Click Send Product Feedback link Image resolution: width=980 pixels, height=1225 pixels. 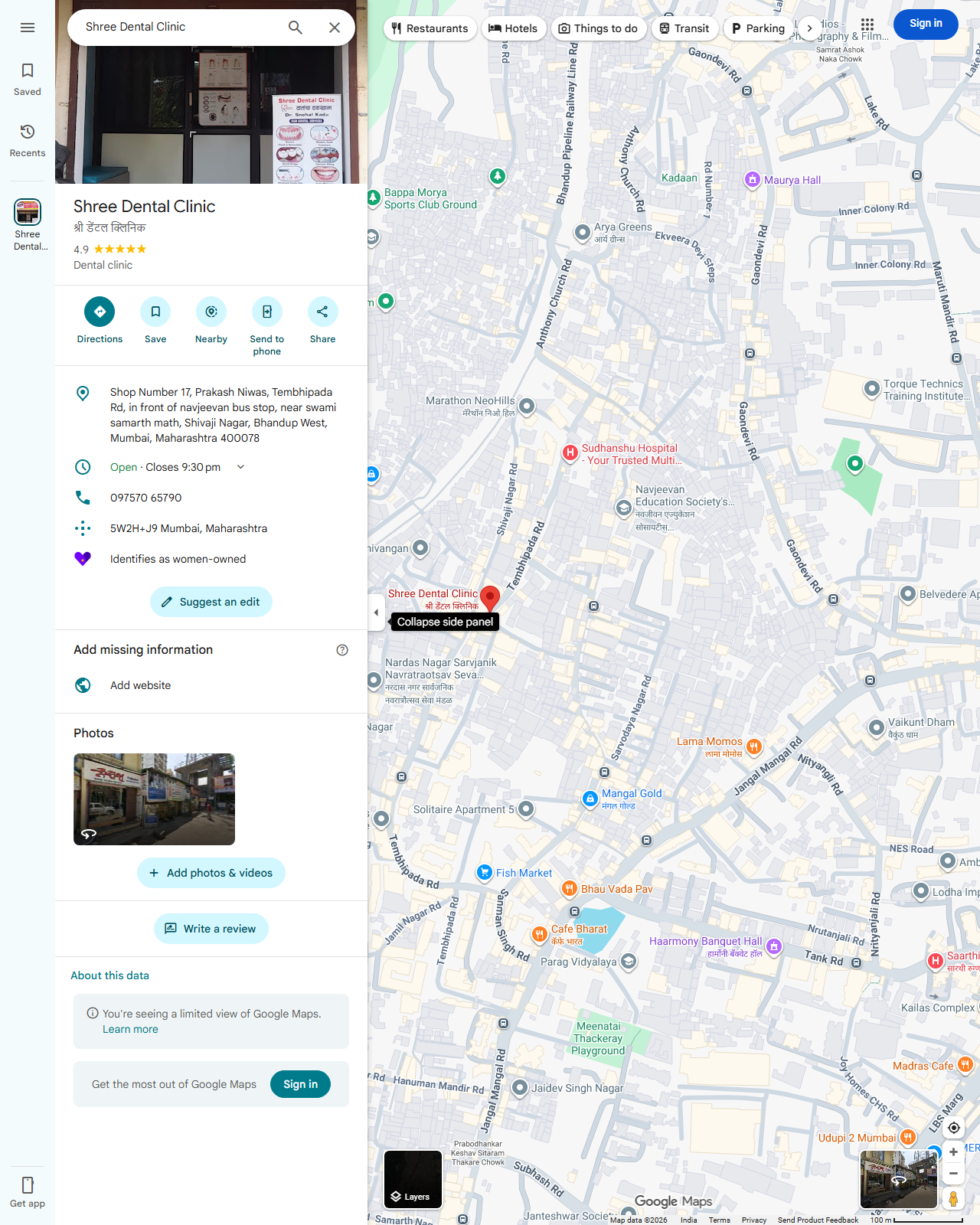(818, 1220)
